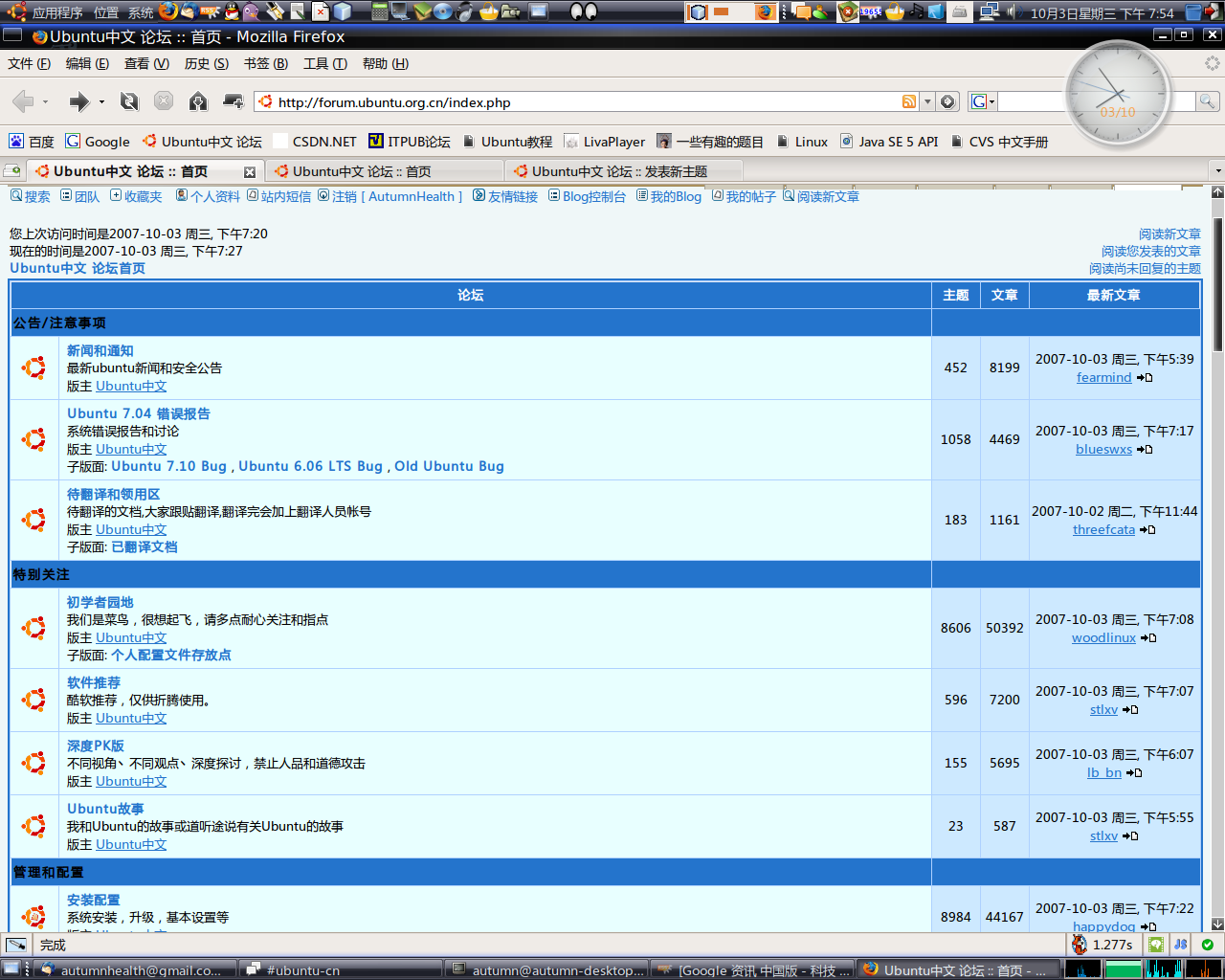Switch to autumnhealth@gmail.com window in taskbar
The width and height of the screenshot is (1225, 980).
click(x=134, y=969)
